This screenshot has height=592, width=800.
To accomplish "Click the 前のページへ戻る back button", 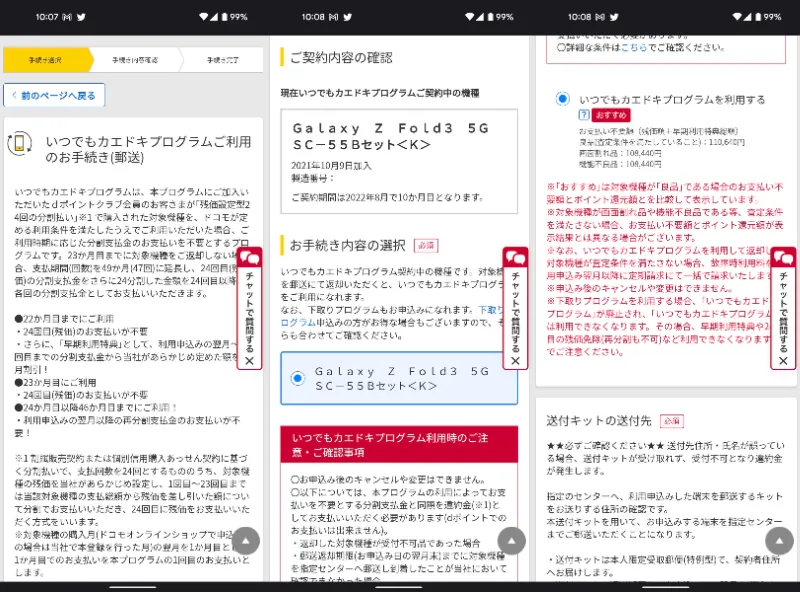I will 54,95.
